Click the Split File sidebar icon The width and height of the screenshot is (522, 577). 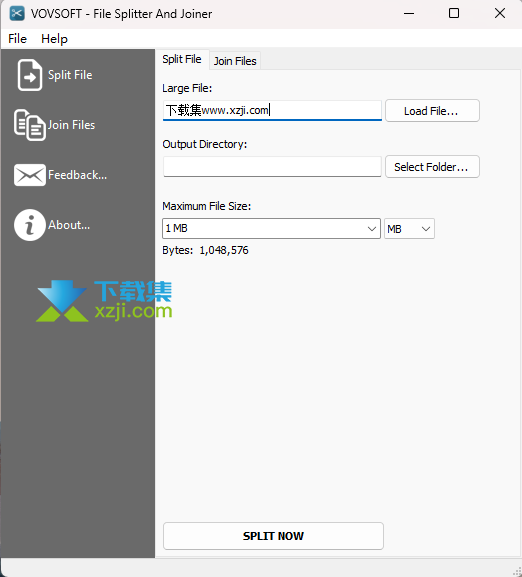click(29, 75)
